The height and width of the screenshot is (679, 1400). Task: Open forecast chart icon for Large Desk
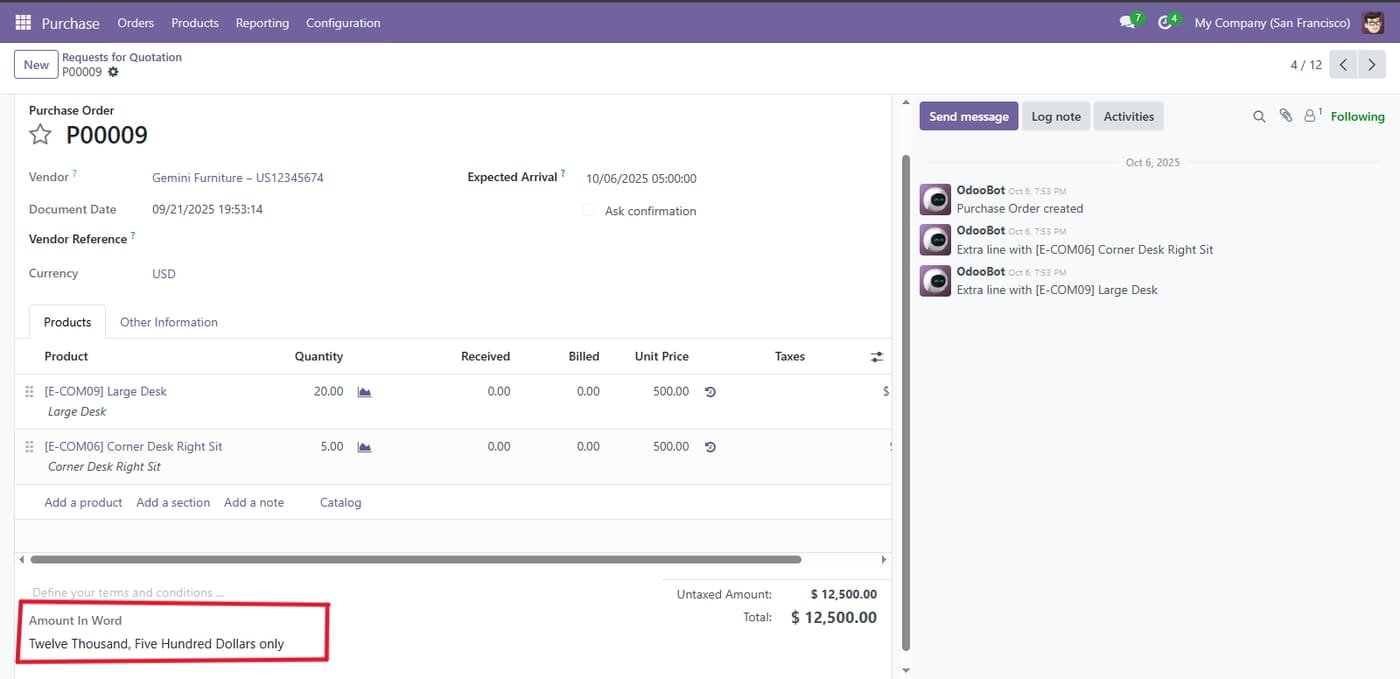click(x=364, y=392)
